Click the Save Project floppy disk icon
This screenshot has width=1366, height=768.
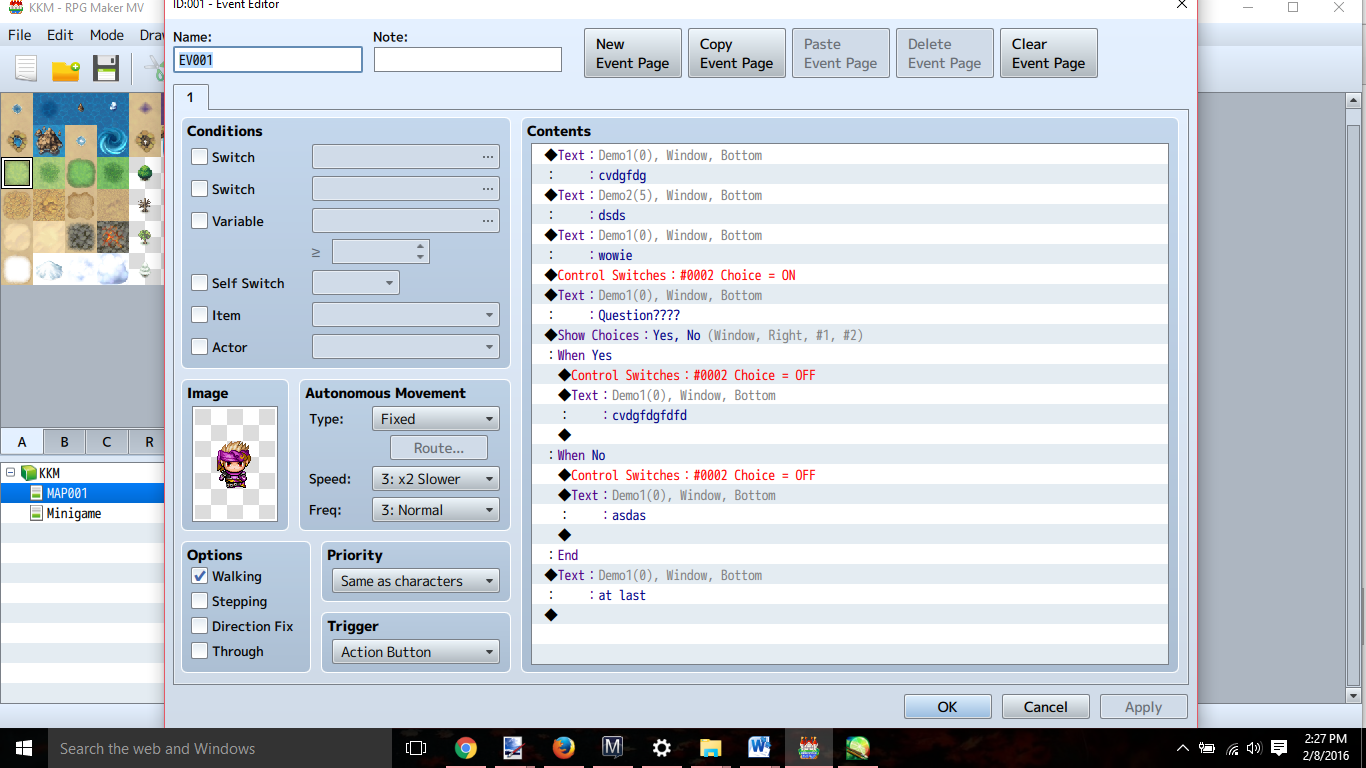pos(106,69)
